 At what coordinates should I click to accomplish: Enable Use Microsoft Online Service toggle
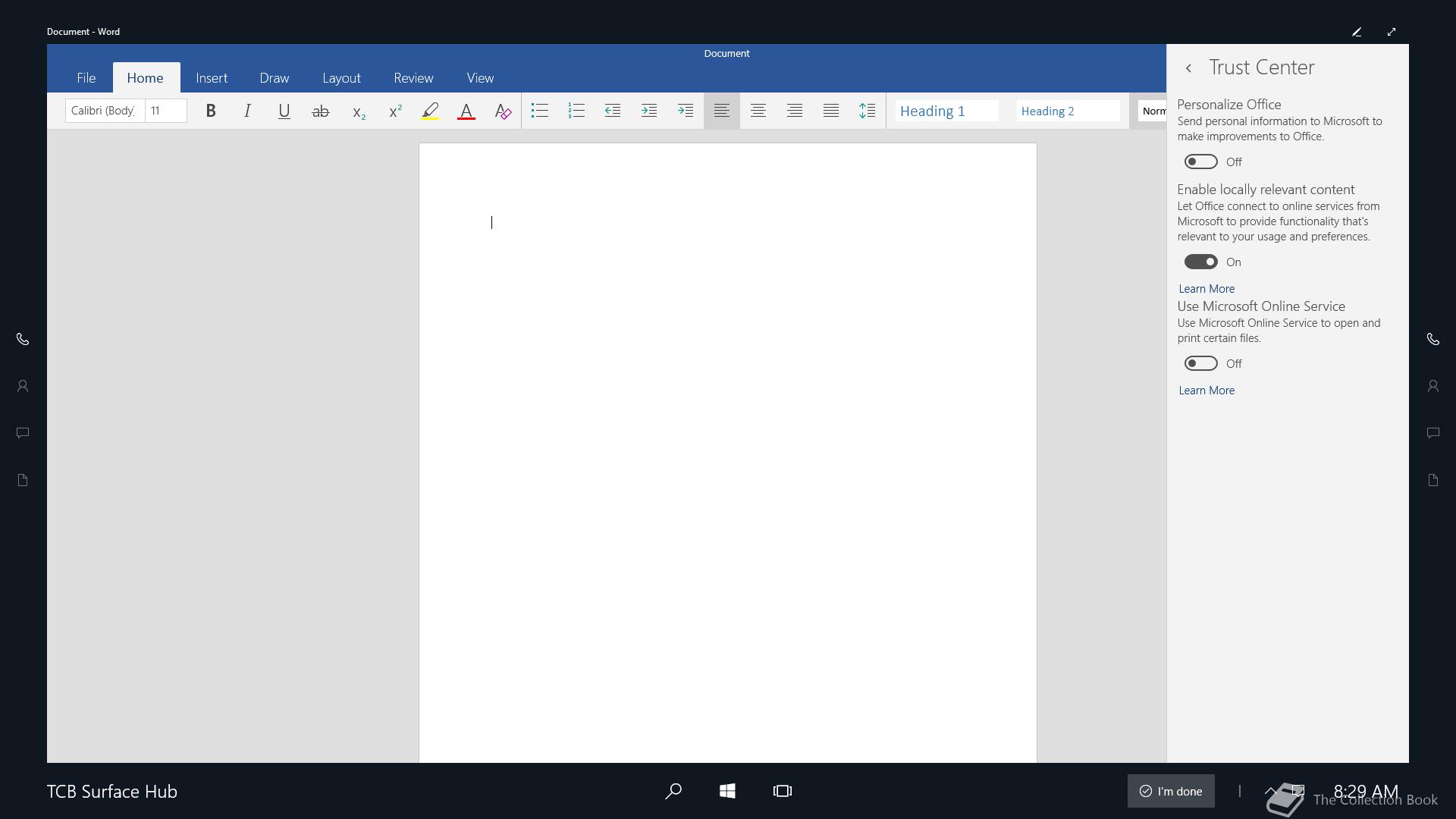click(1200, 363)
